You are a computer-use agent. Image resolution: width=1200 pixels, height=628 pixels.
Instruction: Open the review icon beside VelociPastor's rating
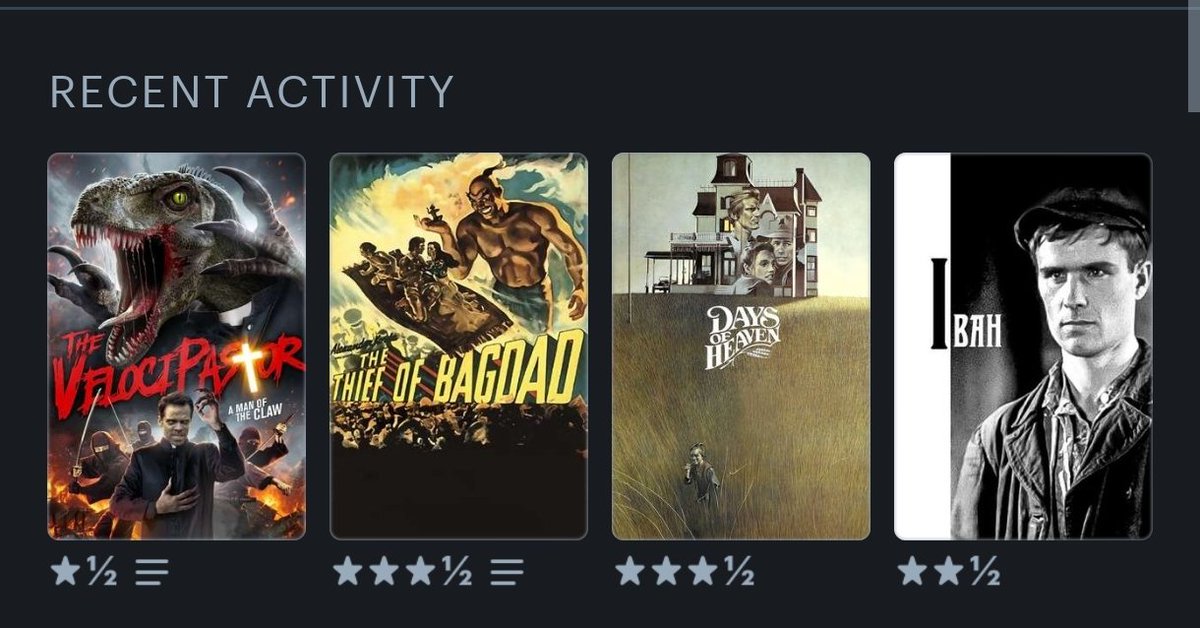point(152,572)
